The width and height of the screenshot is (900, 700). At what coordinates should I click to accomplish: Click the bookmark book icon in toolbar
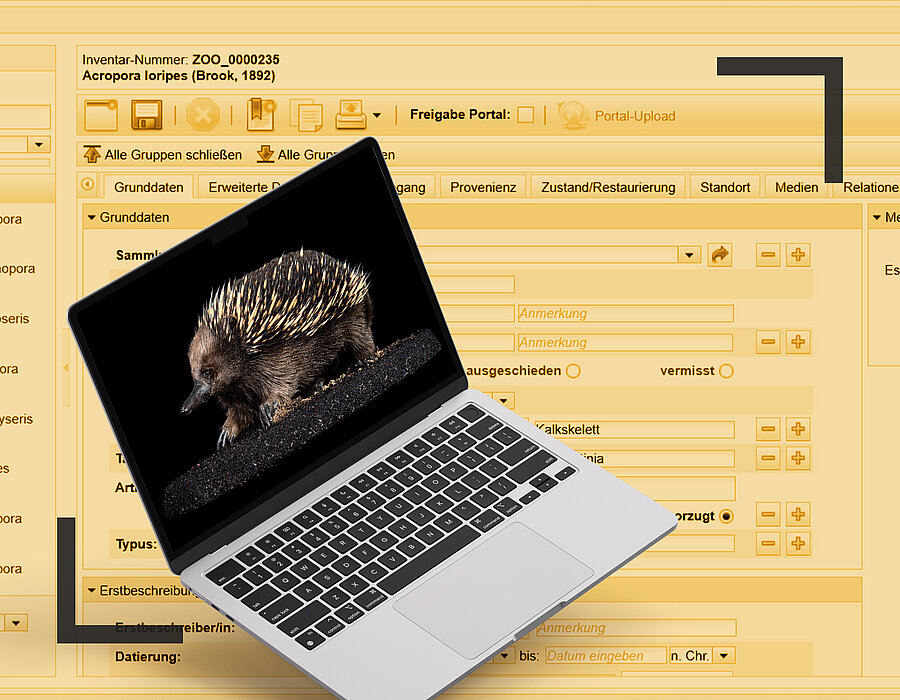click(x=260, y=115)
